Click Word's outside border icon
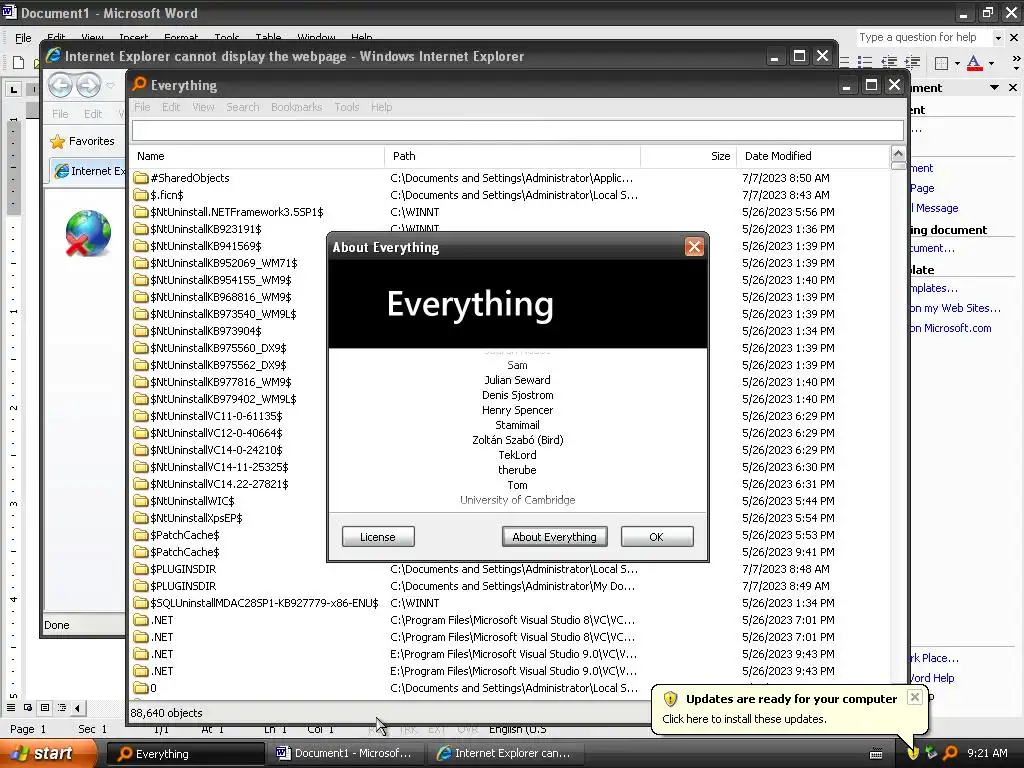Image resolution: width=1024 pixels, height=768 pixels. pos(941,63)
